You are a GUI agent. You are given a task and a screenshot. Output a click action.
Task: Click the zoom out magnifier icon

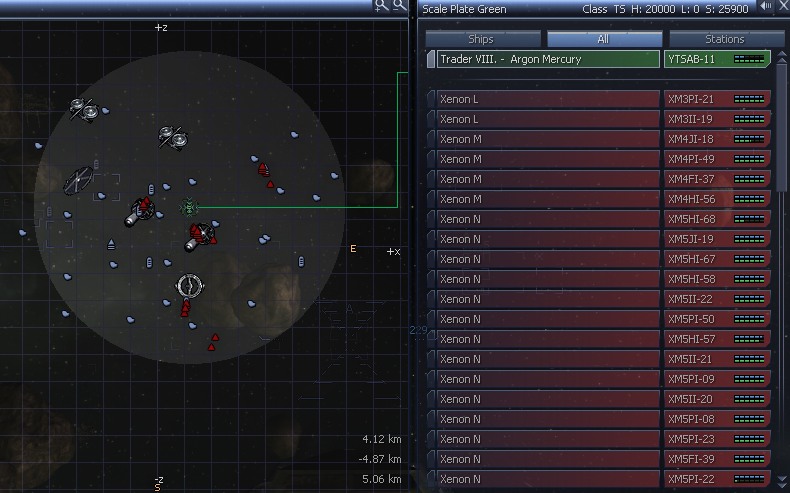398,6
